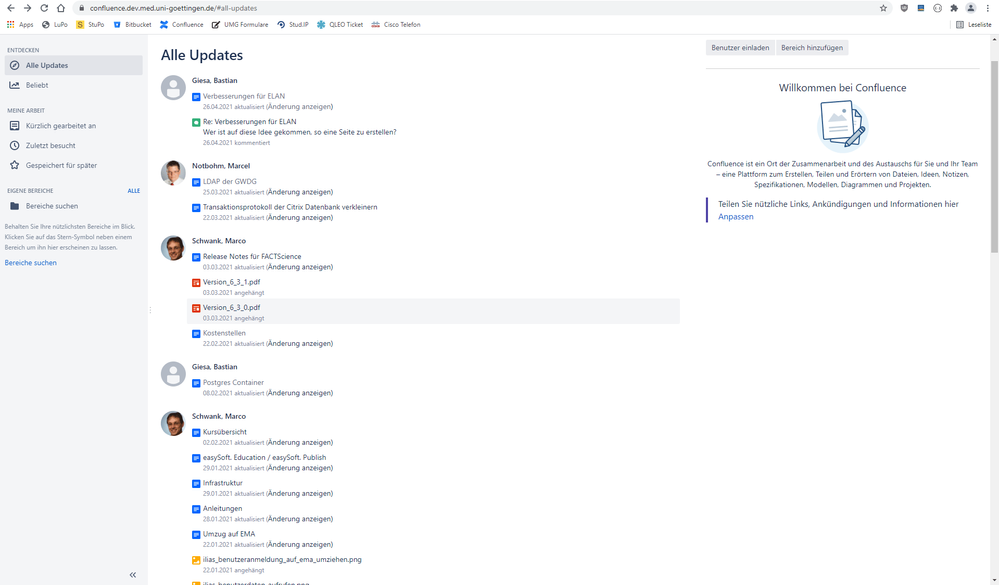Click Notbohm, Marcel author name
999x585 pixels.
221,166
